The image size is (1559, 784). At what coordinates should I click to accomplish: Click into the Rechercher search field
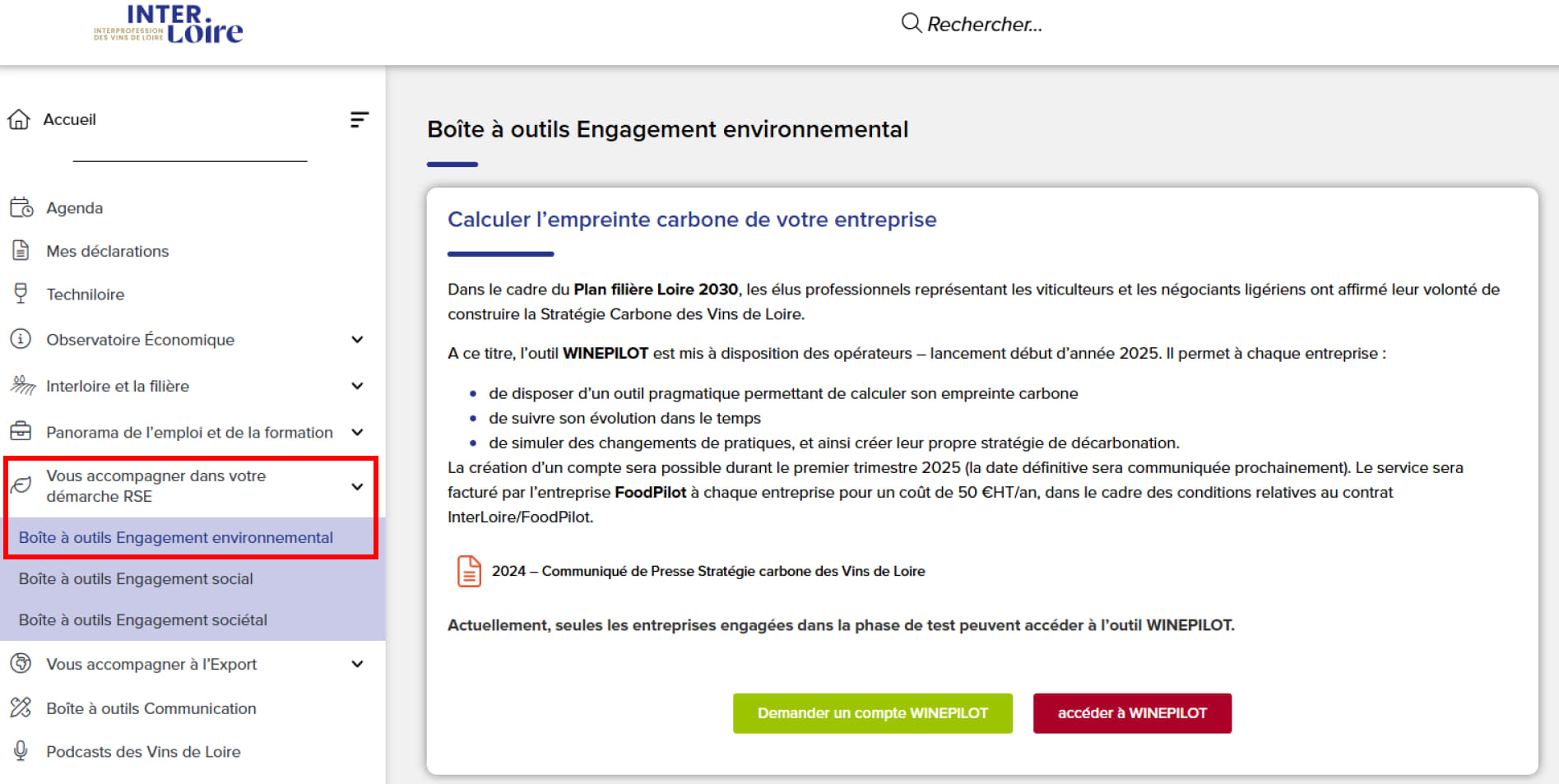click(x=985, y=25)
